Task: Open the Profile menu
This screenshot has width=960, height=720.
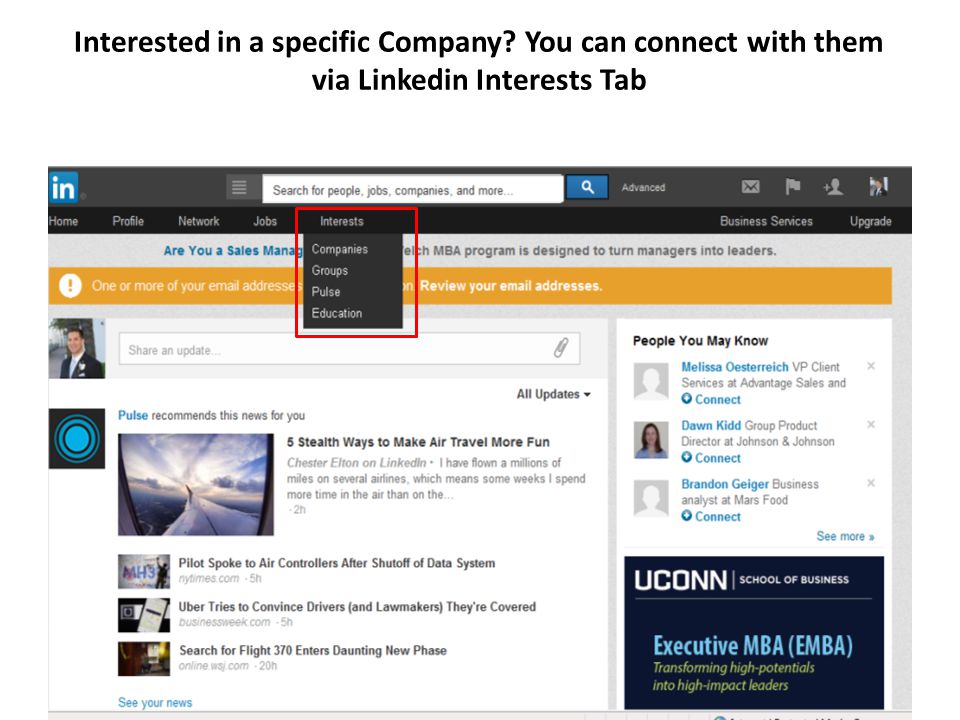Action: pos(128,221)
